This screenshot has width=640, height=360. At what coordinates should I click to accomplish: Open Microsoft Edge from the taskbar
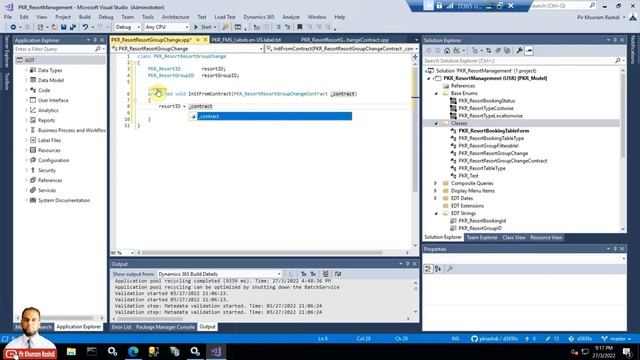tap(133, 351)
